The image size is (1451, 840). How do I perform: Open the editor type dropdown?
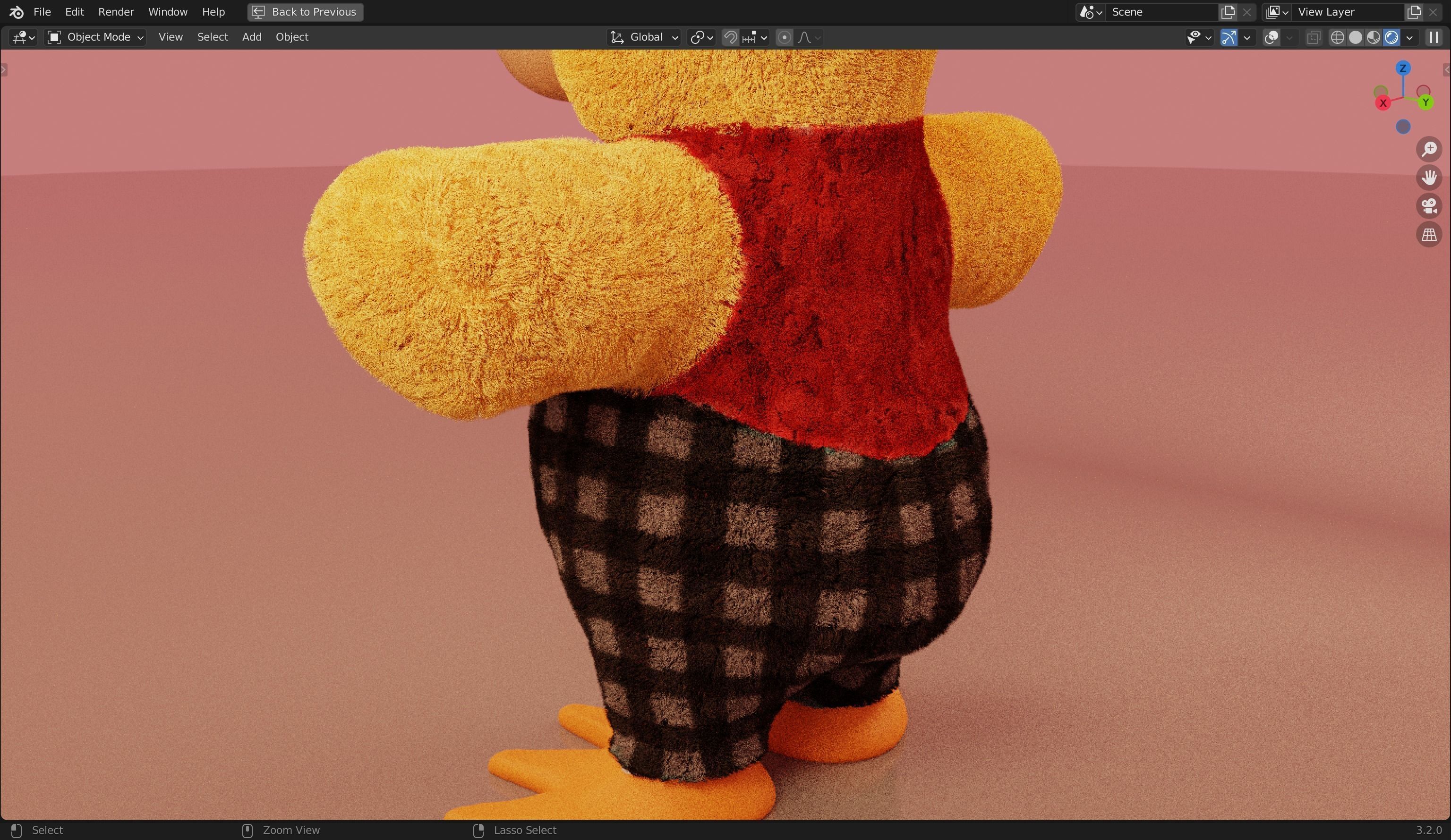24,37
